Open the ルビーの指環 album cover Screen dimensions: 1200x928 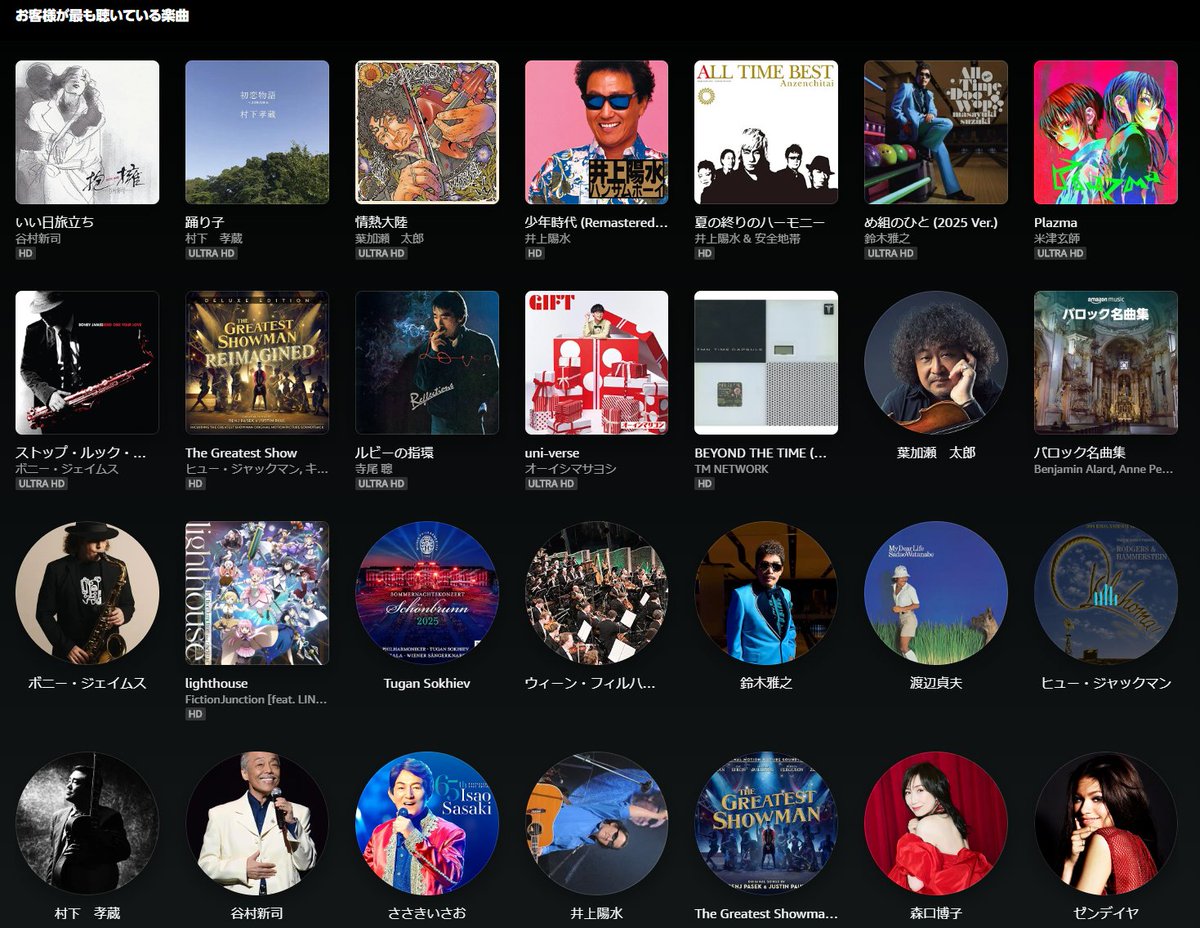point(427,362)
